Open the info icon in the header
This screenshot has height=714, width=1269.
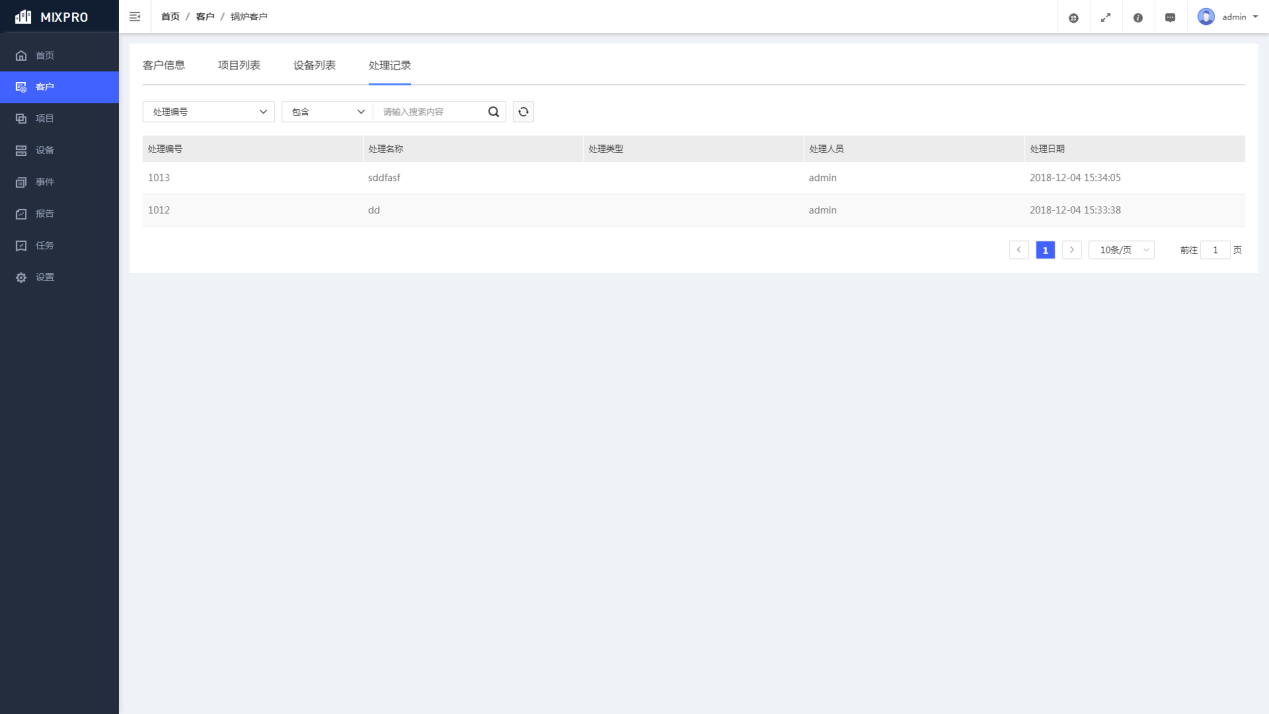coord(1138,17)
